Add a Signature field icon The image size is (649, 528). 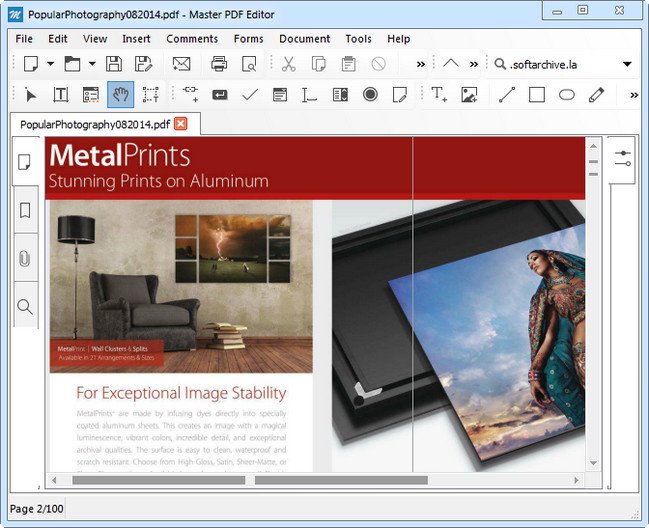(x=400, y=95)
